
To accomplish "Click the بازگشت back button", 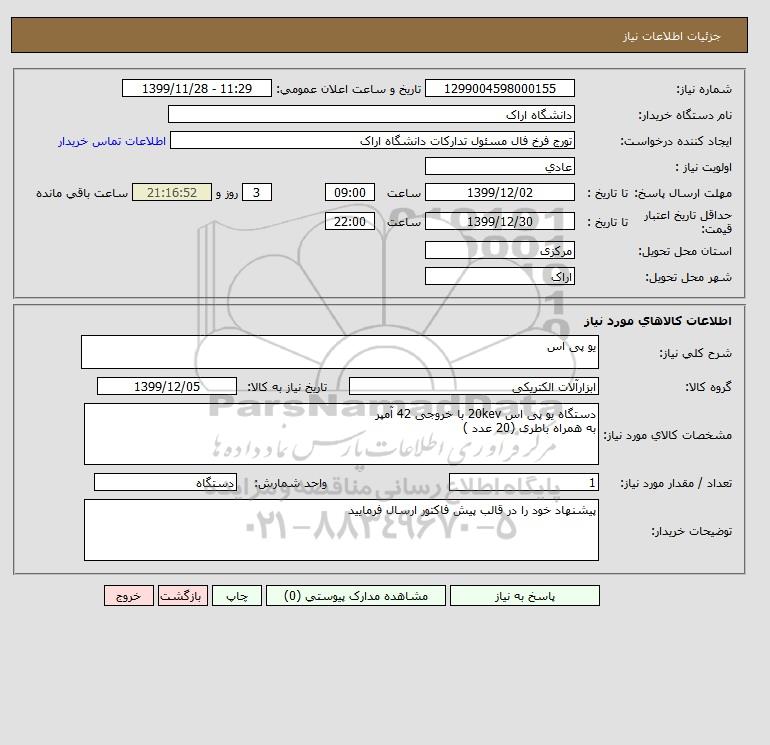I will [x=183, y=595].
